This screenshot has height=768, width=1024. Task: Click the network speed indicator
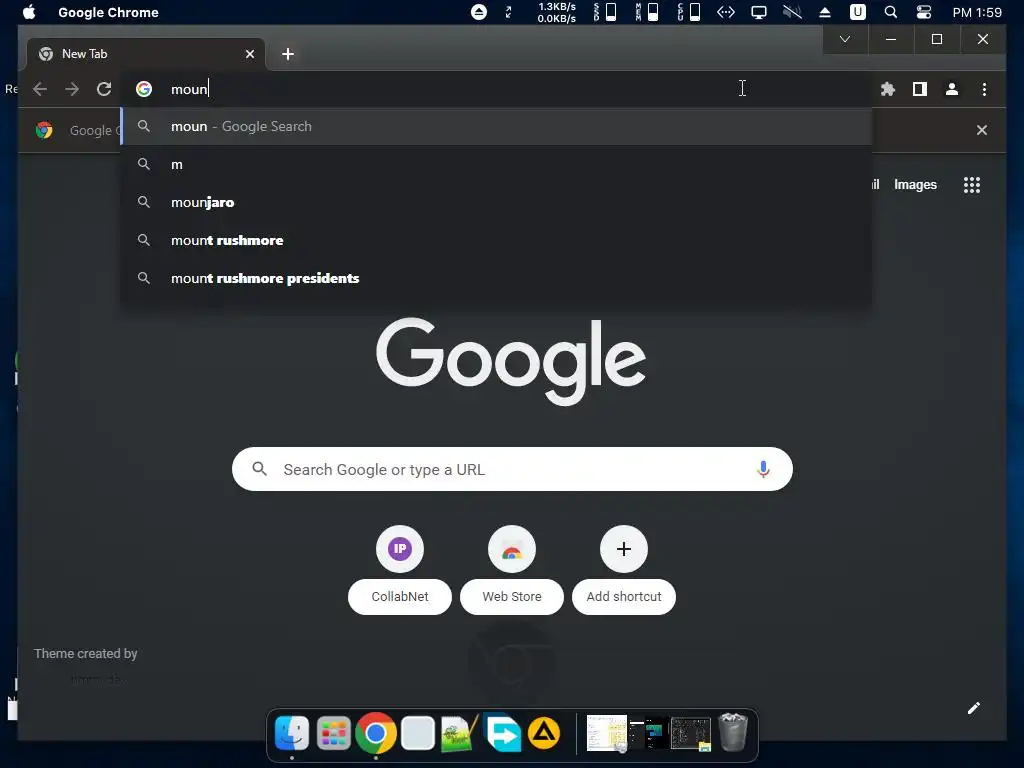point(556,12)
